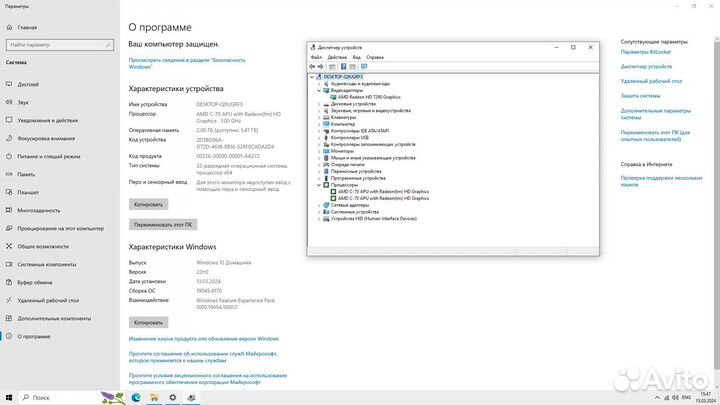Viewport: 720px width, 405px height.
Task: Expand Контроллеры USB node
Action: (x=319, y=138)
